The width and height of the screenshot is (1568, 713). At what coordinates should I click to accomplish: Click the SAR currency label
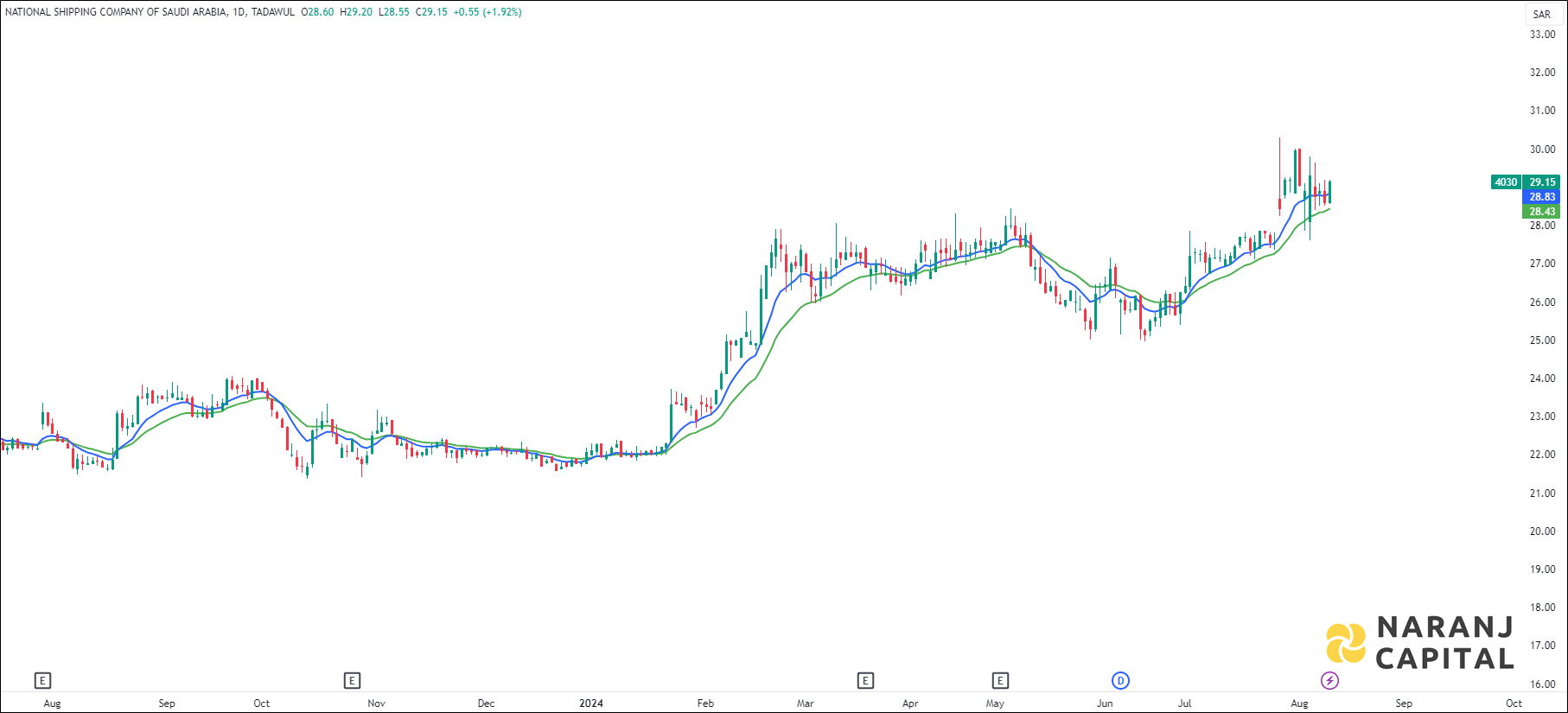[x=1542, y=14]
